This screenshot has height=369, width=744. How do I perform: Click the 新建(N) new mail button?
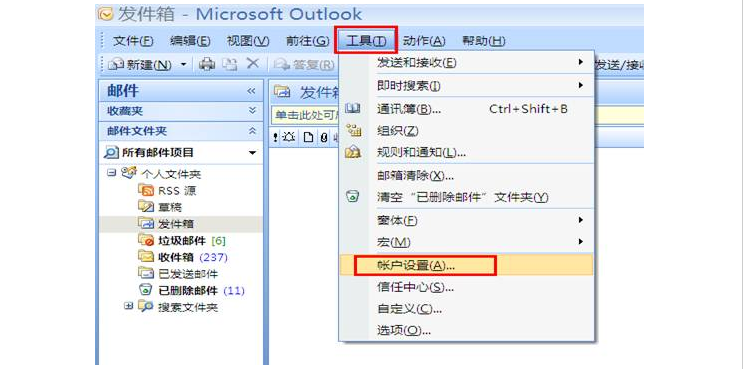[140, 64]
